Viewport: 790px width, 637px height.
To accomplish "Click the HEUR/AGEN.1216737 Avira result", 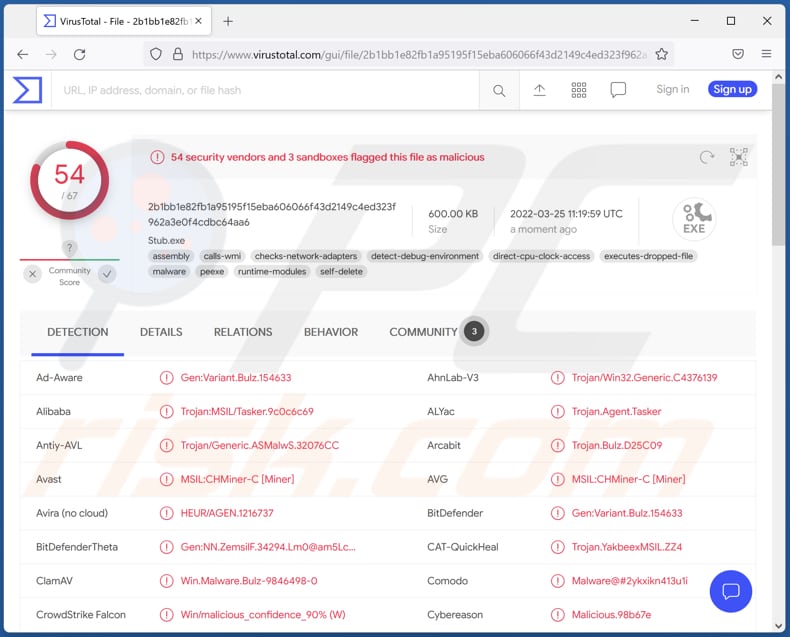I will pos(227,513).
